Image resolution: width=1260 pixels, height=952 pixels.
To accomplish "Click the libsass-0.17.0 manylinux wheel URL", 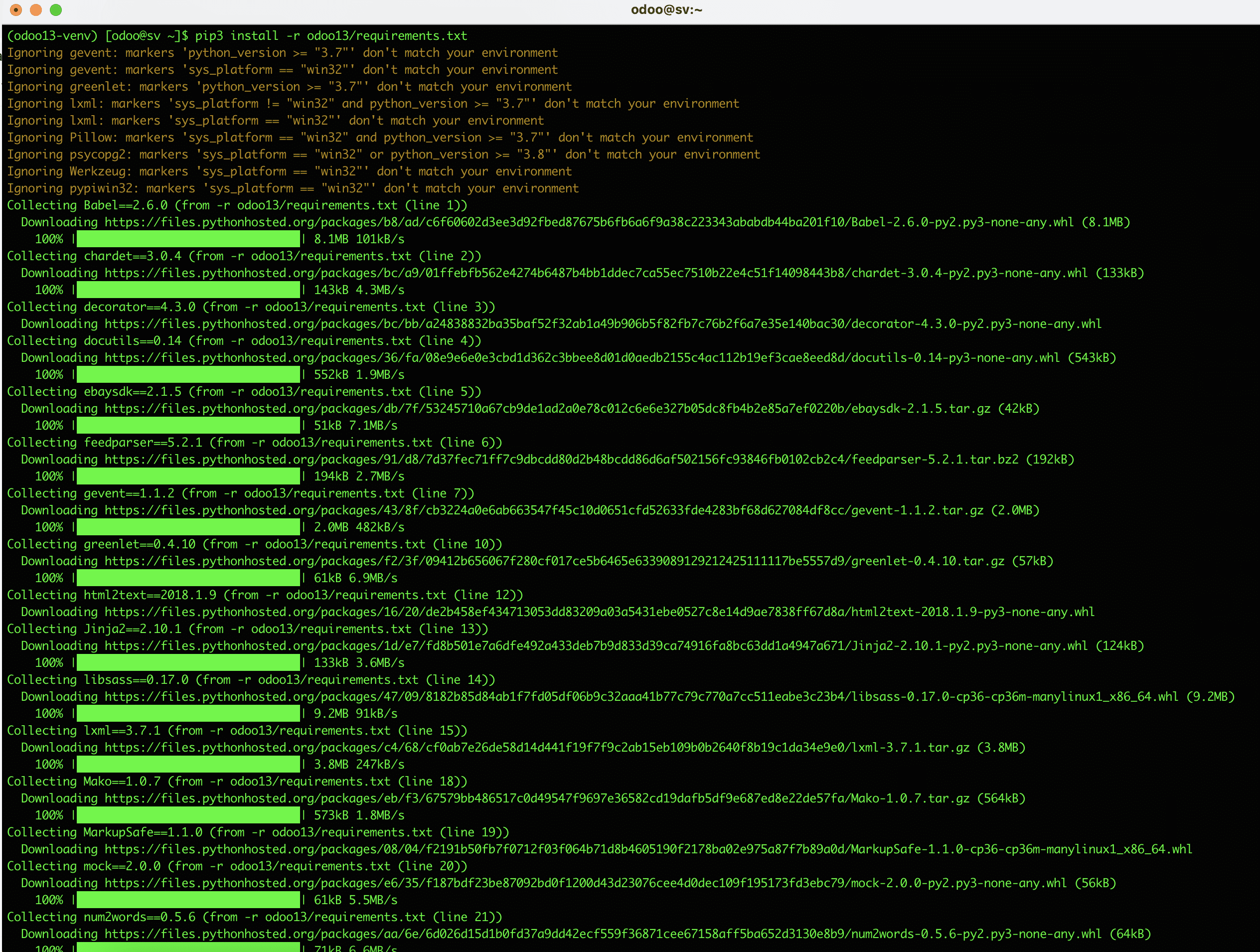I will pos(641,697).
